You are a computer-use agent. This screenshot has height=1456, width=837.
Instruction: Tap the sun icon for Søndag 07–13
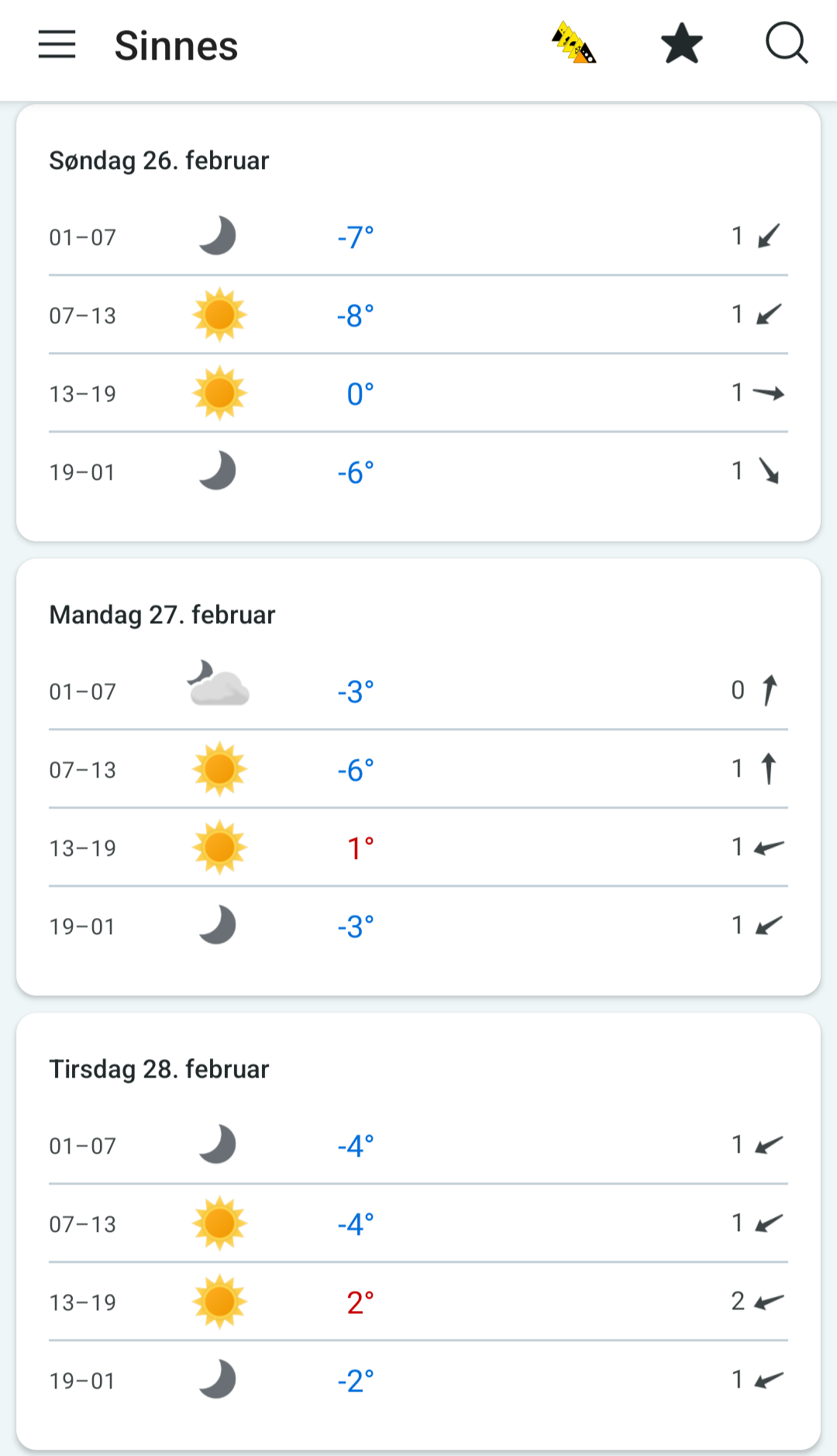pos(219,315)
